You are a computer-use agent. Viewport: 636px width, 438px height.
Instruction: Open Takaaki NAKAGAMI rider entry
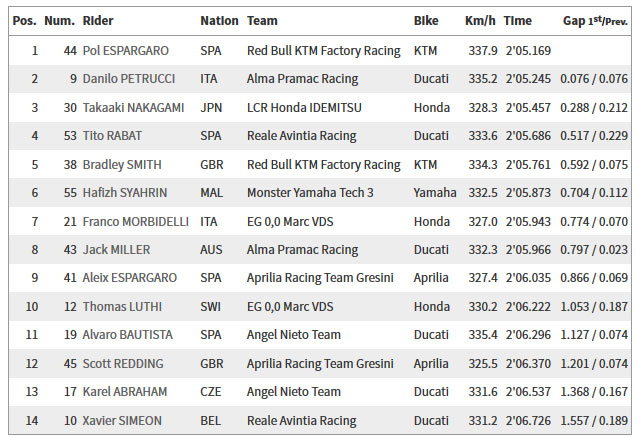pyautogui.click(x=133, y=107)
